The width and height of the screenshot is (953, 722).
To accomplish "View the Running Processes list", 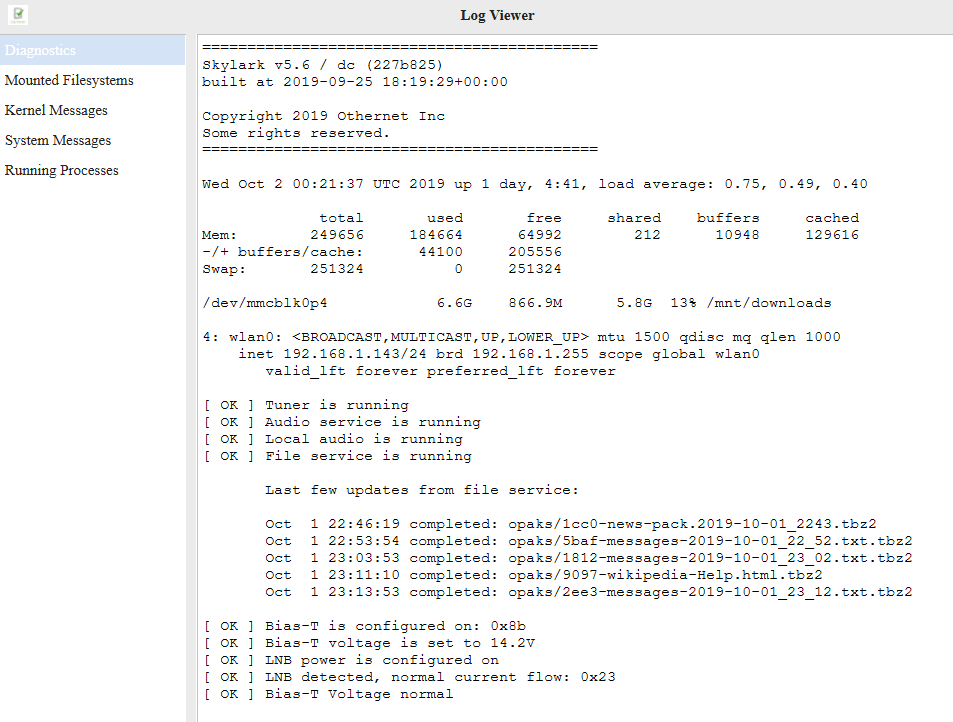I will 62,170.
